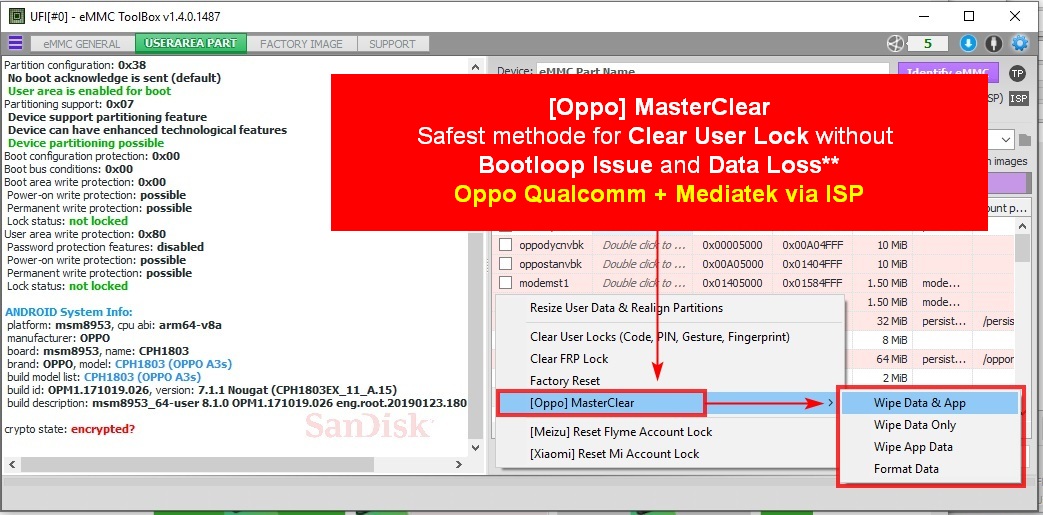Image resolution: width=1043 pixels, height=515 pixels.
Task: Click the end address 0x01584FFF cell
Action: (812, 283)
